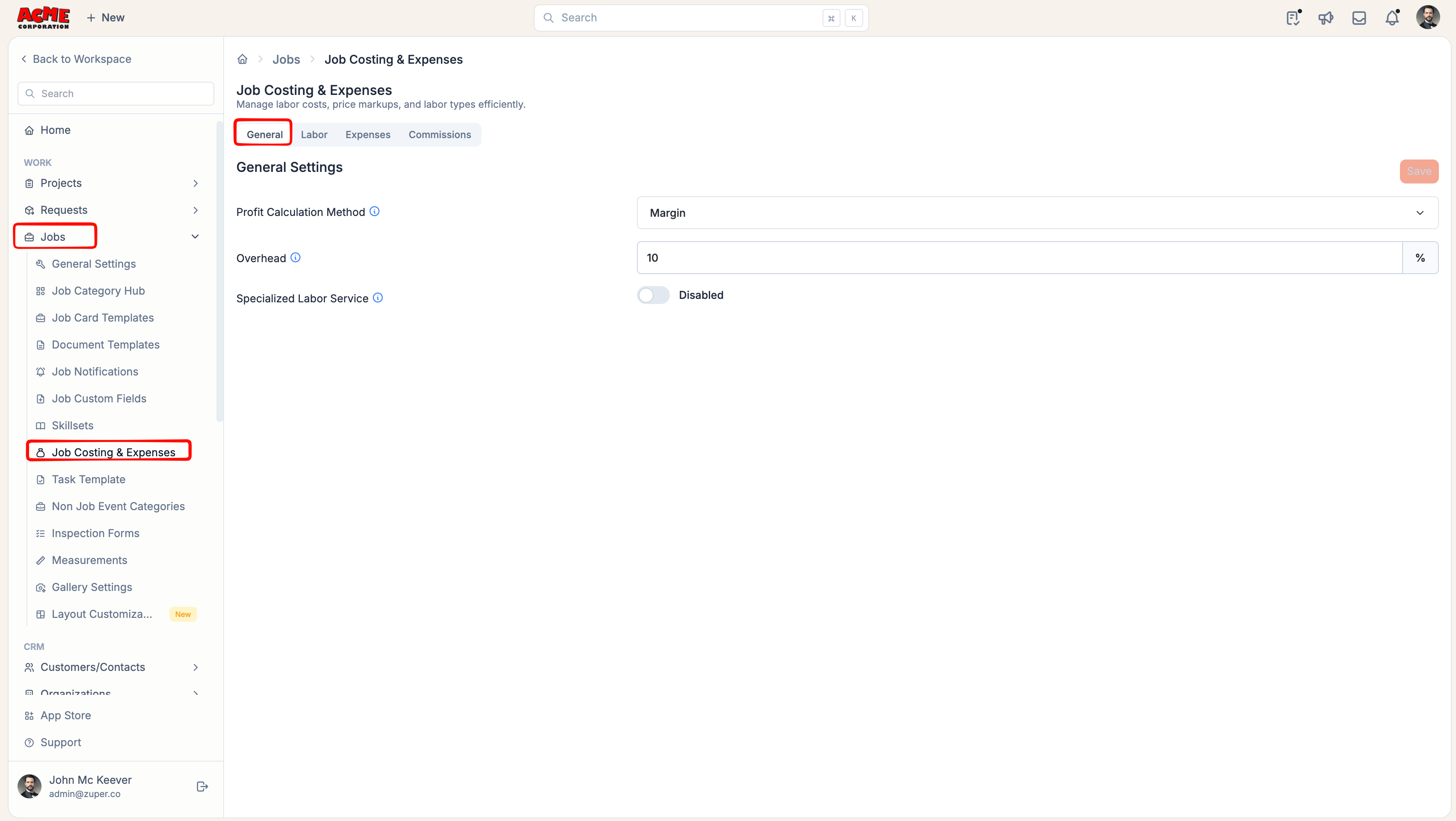Image resolution: width=1456 pixels, height=821 pixels.
Task: Click the sidebar Search field
Action: (x=116, y=94)
